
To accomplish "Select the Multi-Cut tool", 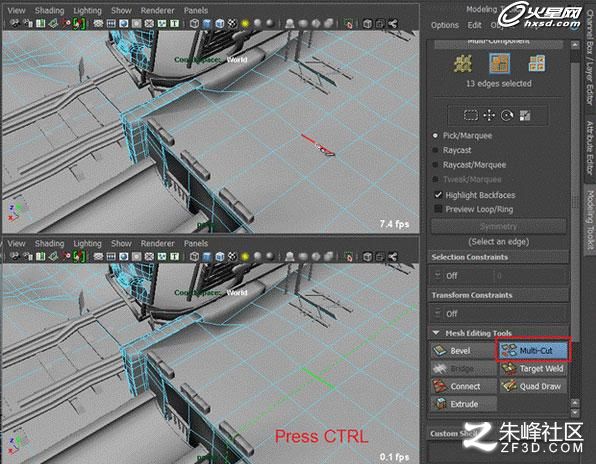I will pyautogui.click(x=534, y=350).
